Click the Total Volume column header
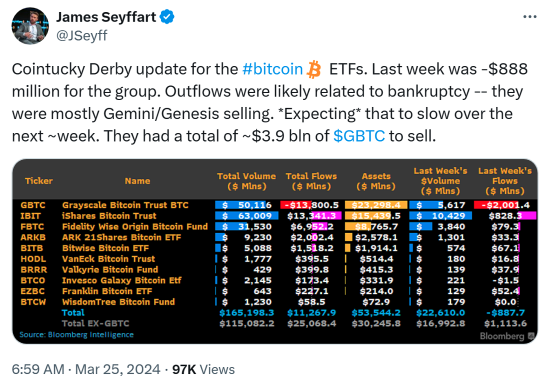Image resolution: width=550 pixels, height=387 pixels. coord(246,181)
